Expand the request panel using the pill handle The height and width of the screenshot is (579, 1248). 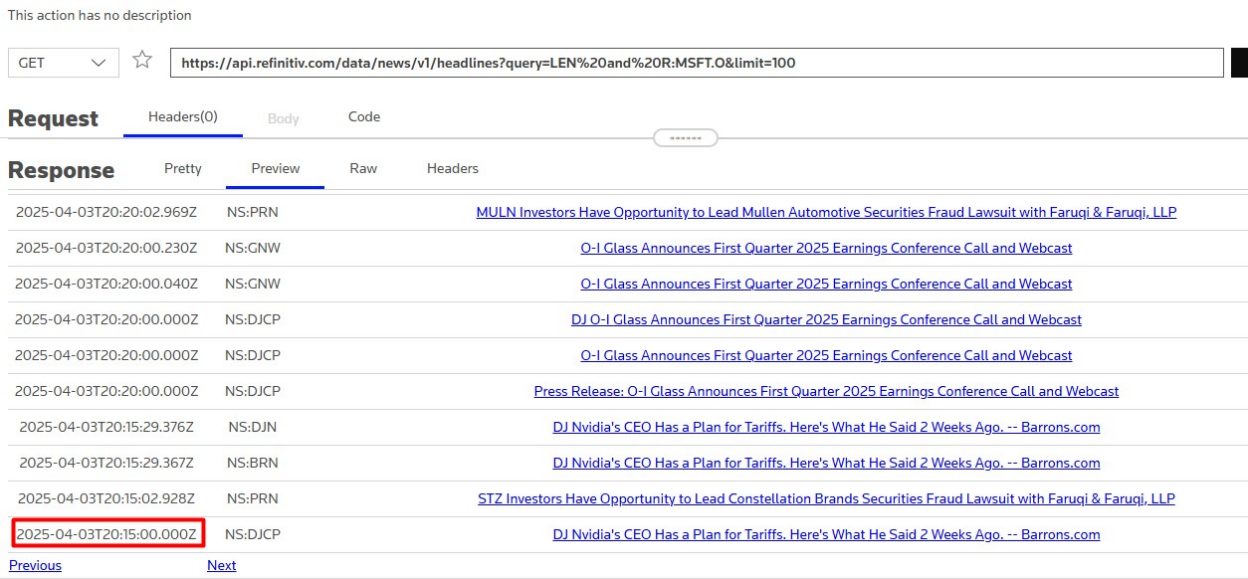click(x=686, y=138)
